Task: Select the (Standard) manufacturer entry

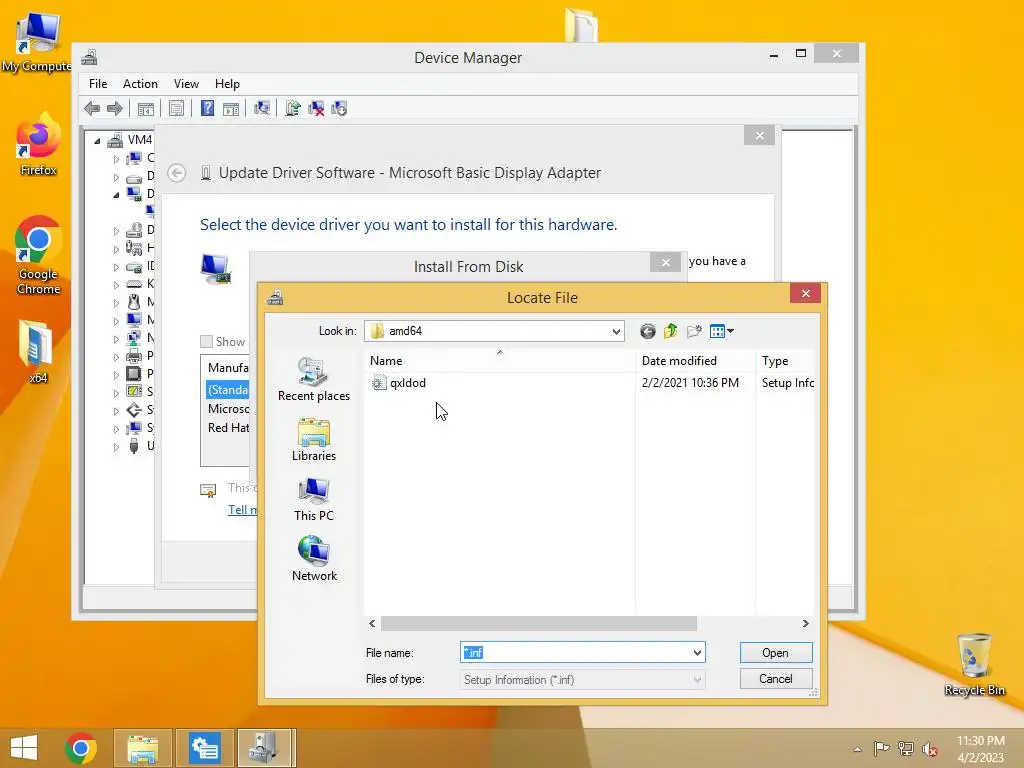Action: click(227, 390)
